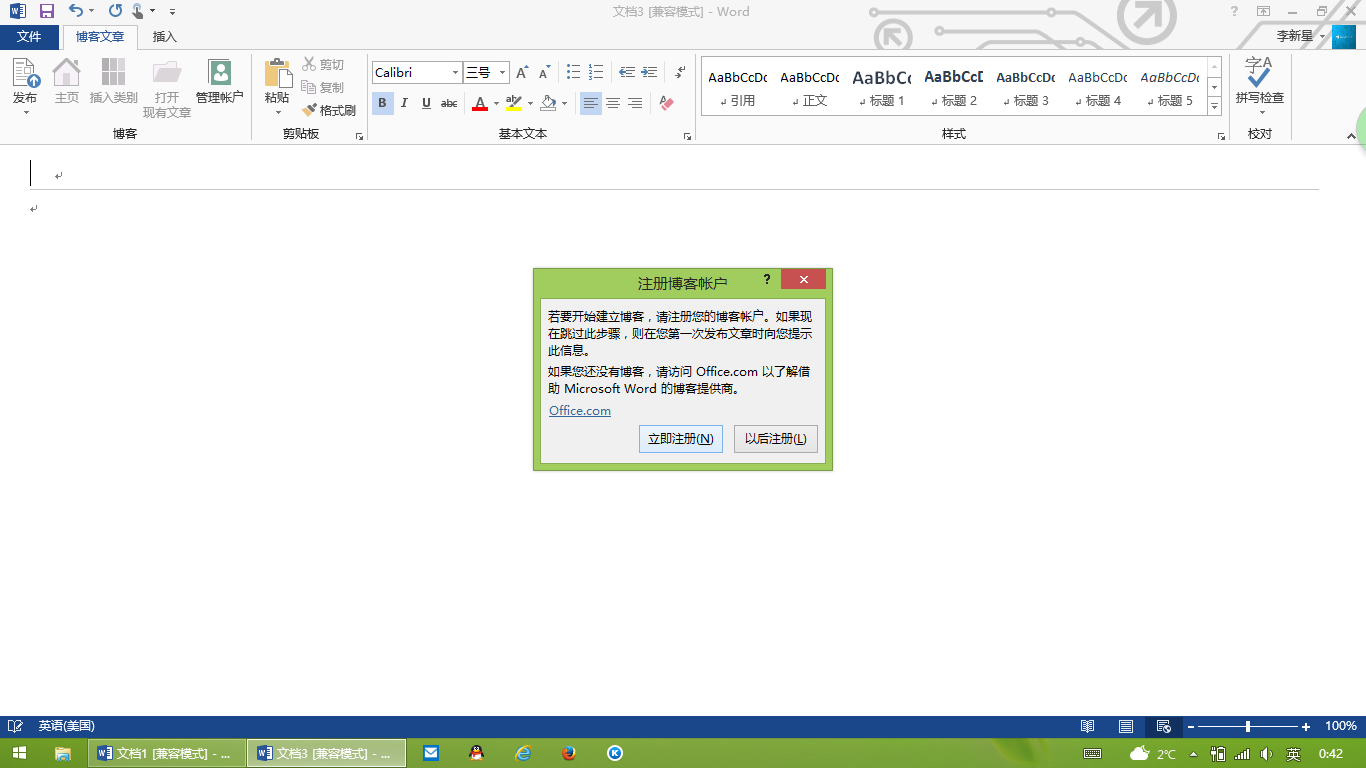
Task: Click Register Later (以后注册) button
Action: pyautogui.click(x=776, y=439)
